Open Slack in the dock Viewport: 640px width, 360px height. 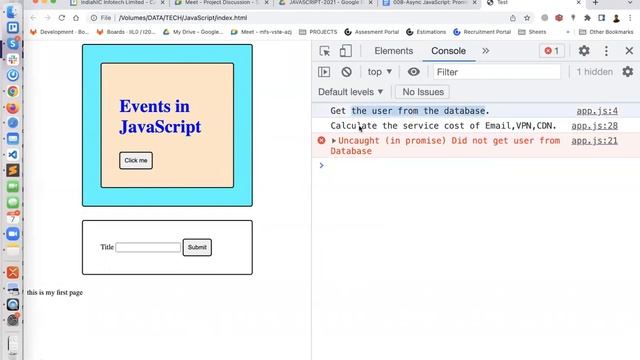click(13, 60)
